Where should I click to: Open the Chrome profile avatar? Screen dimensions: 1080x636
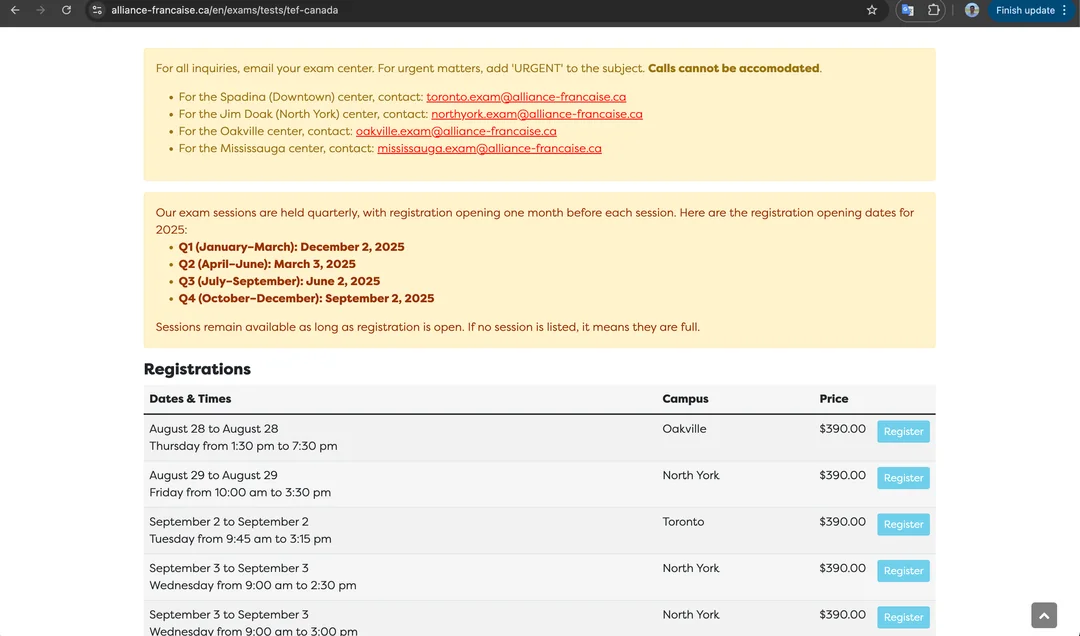(x=972, y=10)
